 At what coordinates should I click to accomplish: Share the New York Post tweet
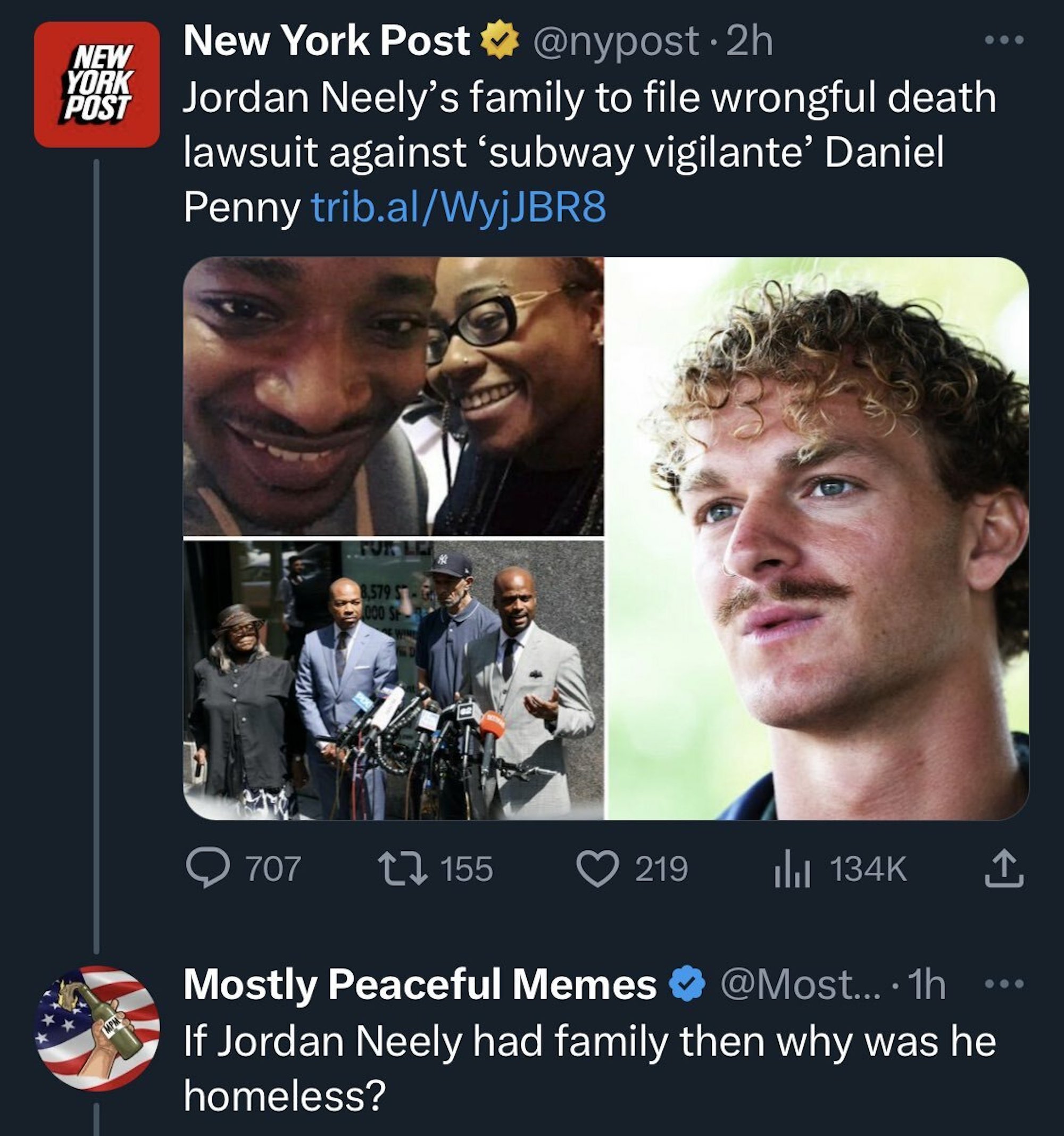click(x=1004, y=869)
